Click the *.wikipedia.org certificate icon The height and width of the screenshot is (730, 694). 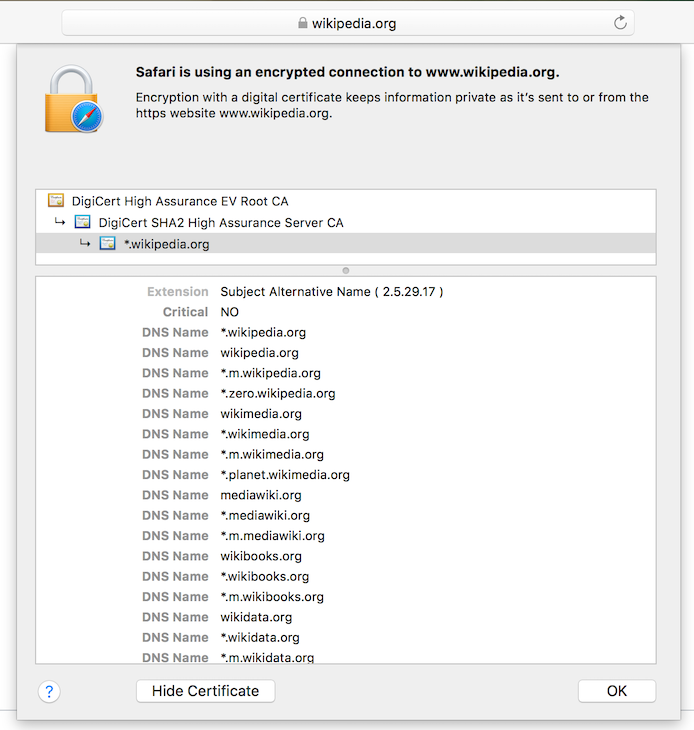(108, 243)
